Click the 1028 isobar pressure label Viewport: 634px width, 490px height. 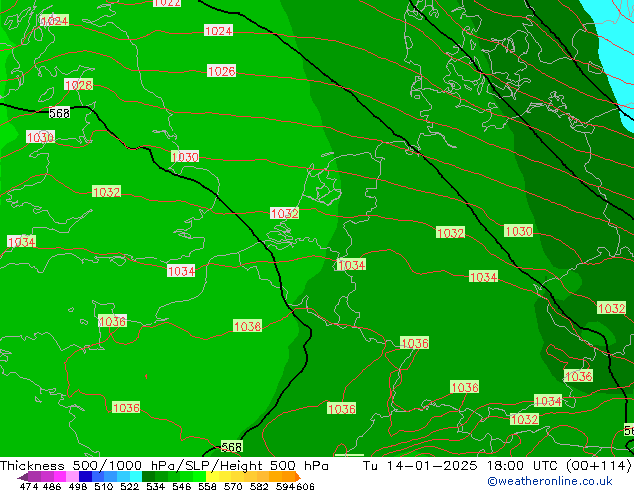coord(78,85)
